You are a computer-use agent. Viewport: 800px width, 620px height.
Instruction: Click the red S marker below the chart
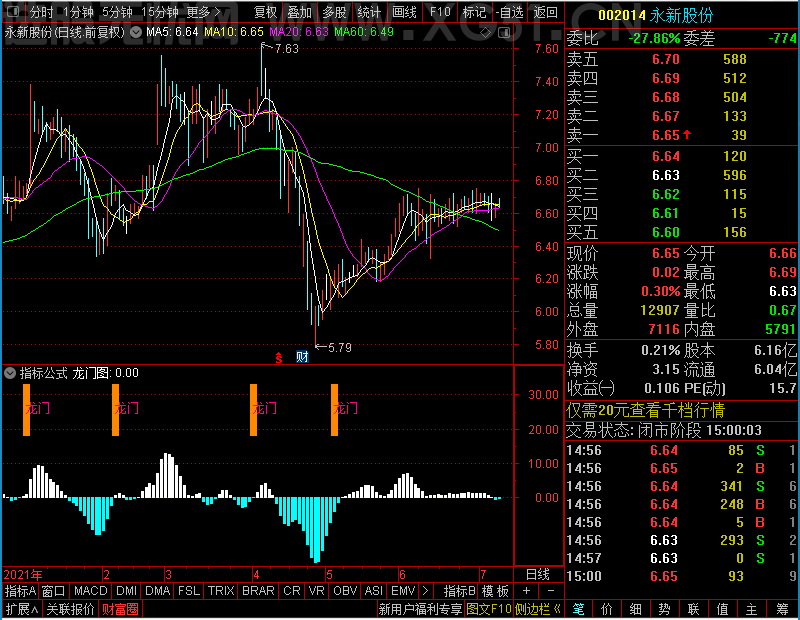click(x=279, y=357)
